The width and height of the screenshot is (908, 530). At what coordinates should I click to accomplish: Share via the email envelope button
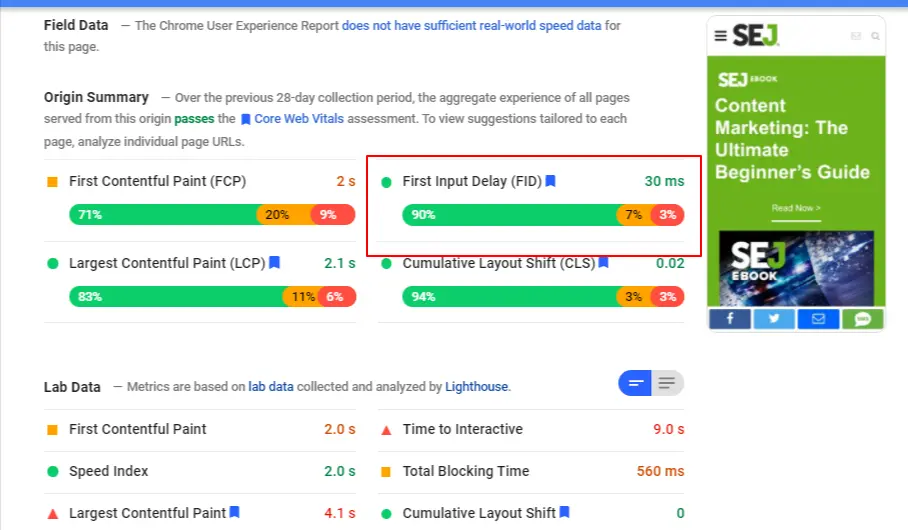[x=818, y=319]
